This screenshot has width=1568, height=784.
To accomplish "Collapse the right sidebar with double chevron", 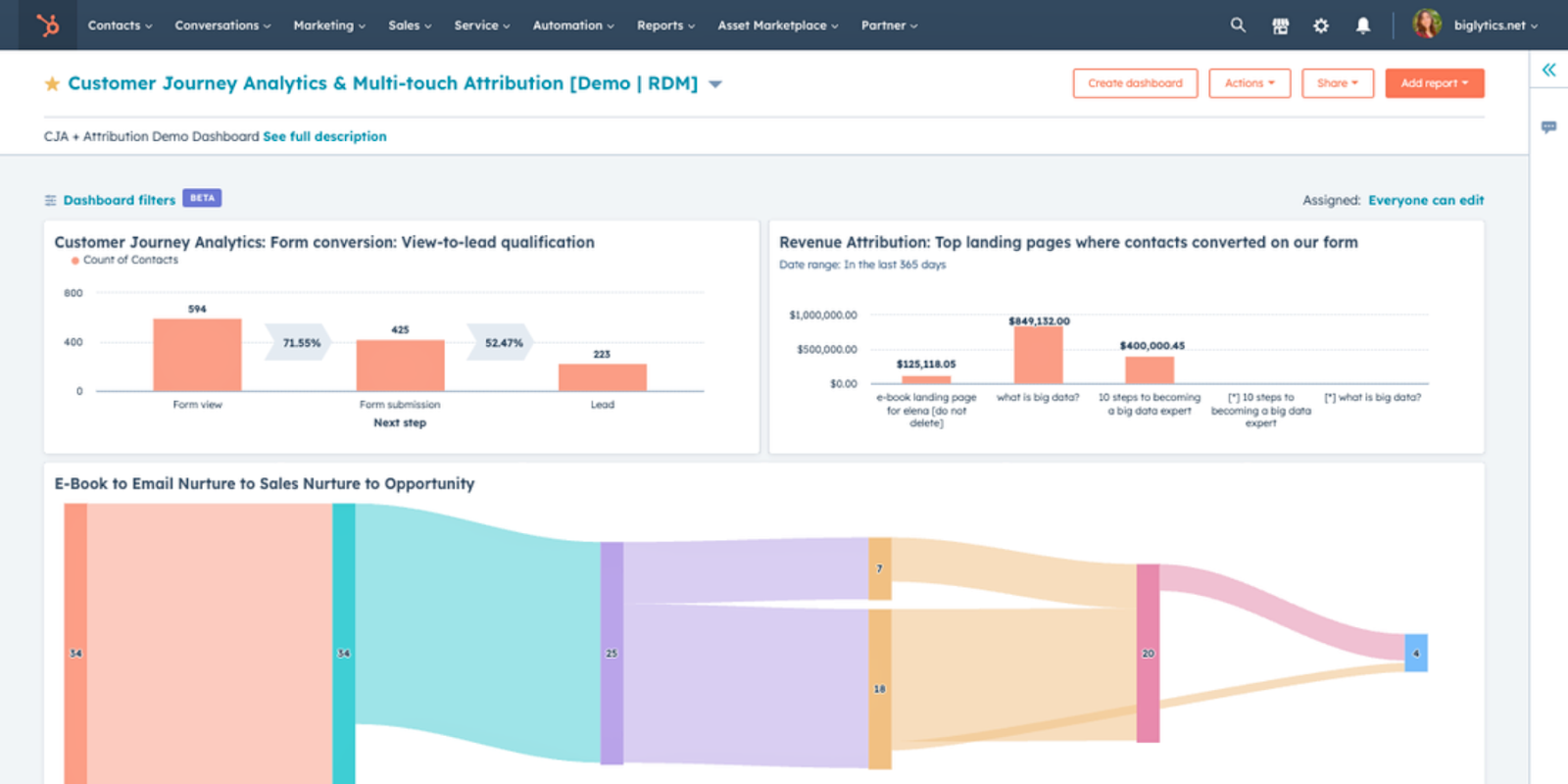I will [x=1548, y=70].
